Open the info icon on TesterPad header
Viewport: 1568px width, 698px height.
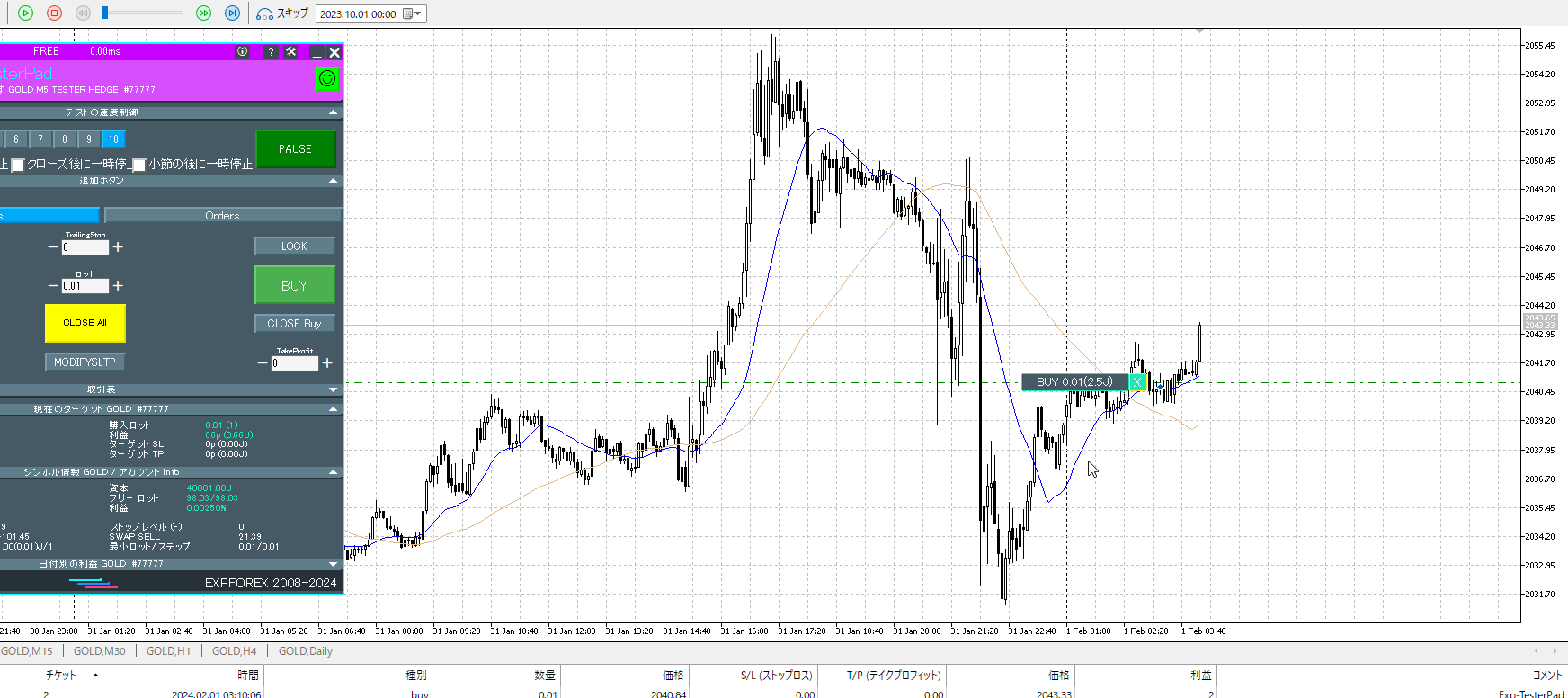[243, 52]
